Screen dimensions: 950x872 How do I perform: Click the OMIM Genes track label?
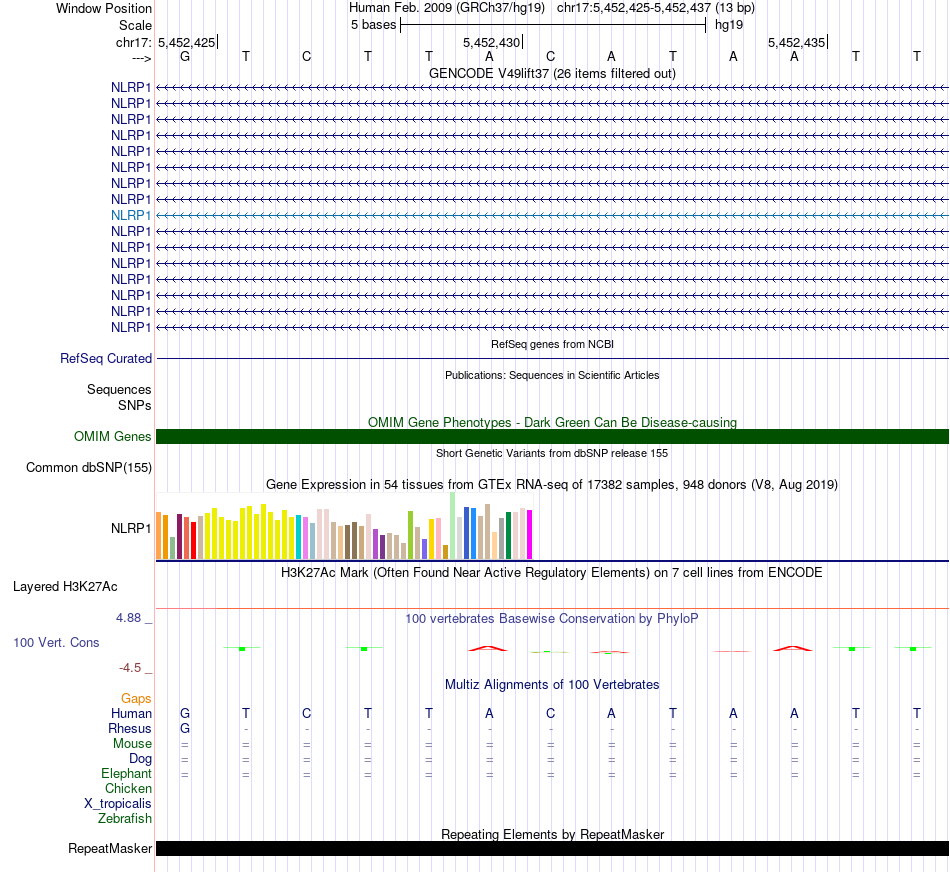[x=112, y=436]
